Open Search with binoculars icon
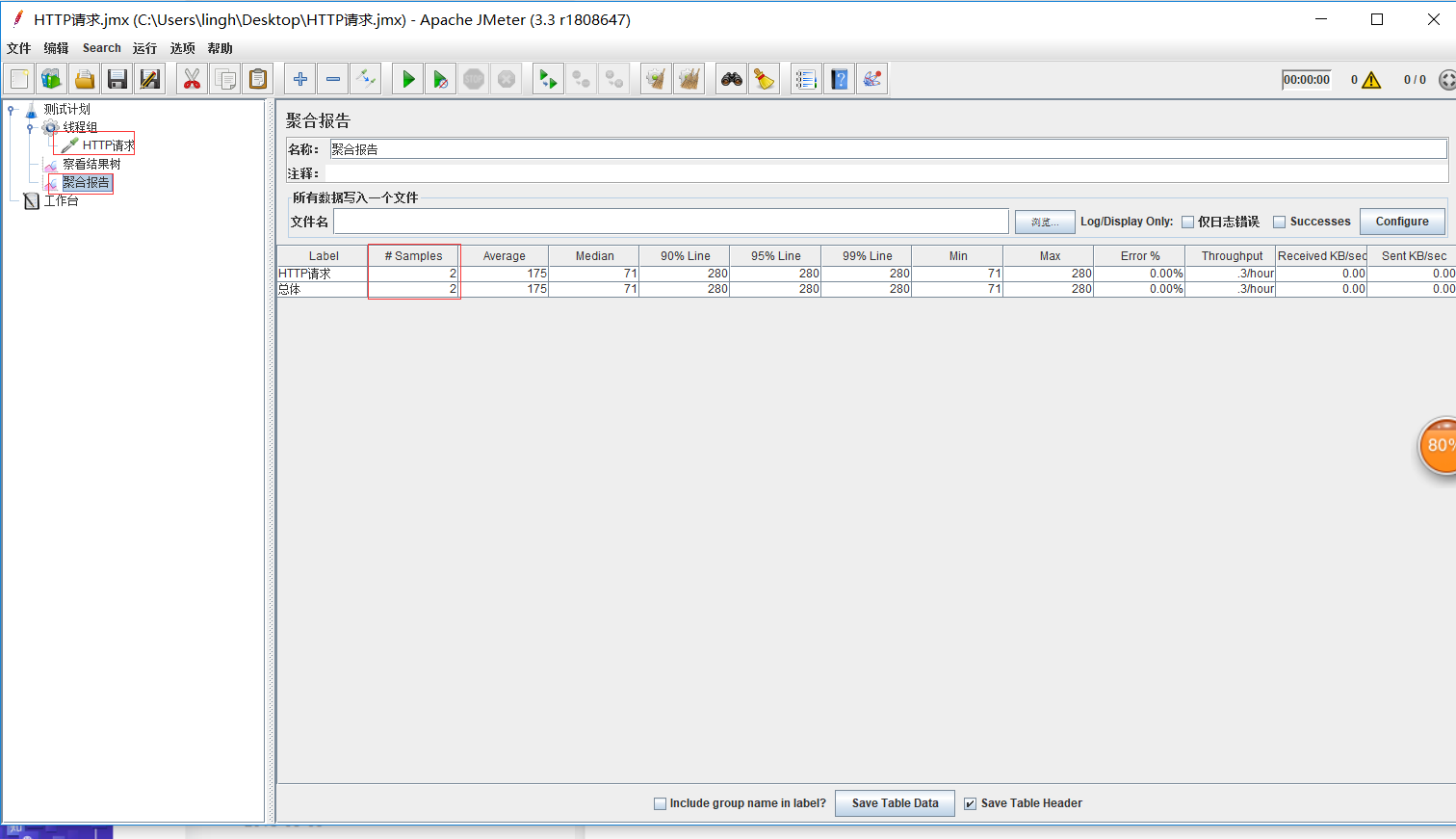Viewport: 1456px width, 839px height. click(x=732, y=79)
